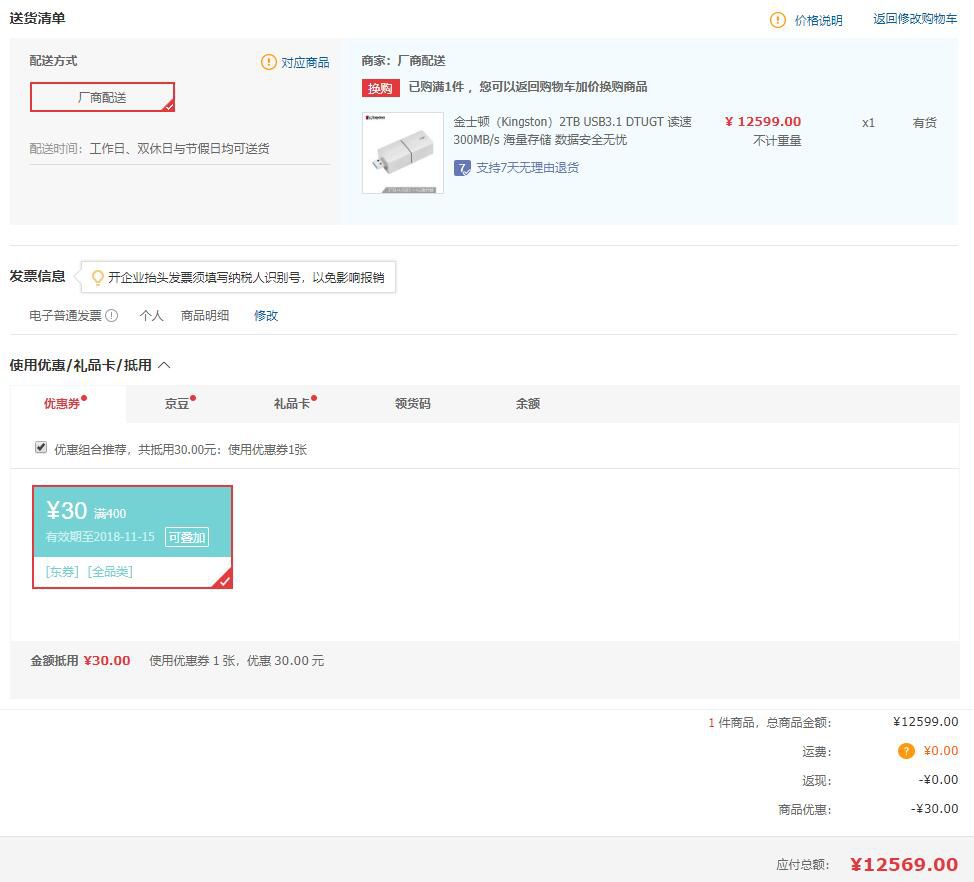Click the [全品类] label on the coupon
Screen dimensions: 974x882
click(x=110, y=571)
